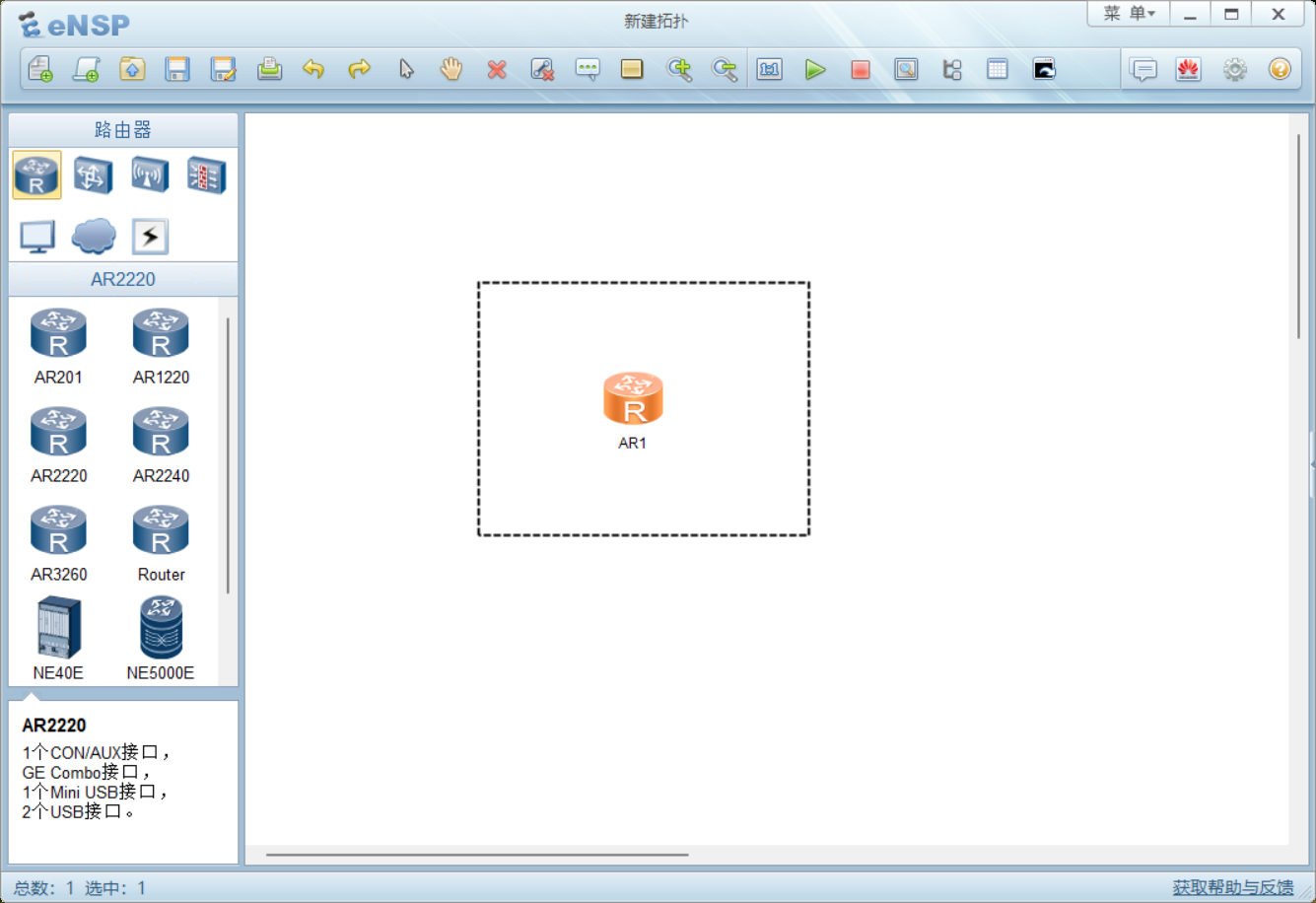Zoom out of the topology canvas
This screenshot has width=1316, height=903.
[725, 69]
